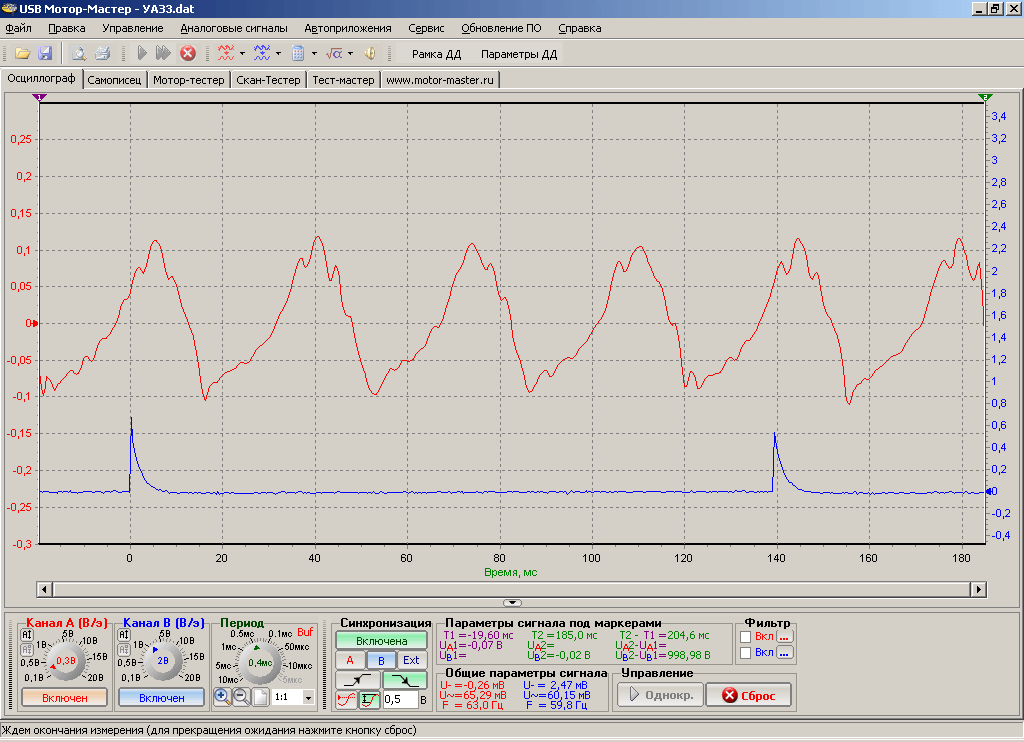1024x742 pixels.
Task: Expand dropdown arrow beside blue waveform icon
Action: pos(278,54)
